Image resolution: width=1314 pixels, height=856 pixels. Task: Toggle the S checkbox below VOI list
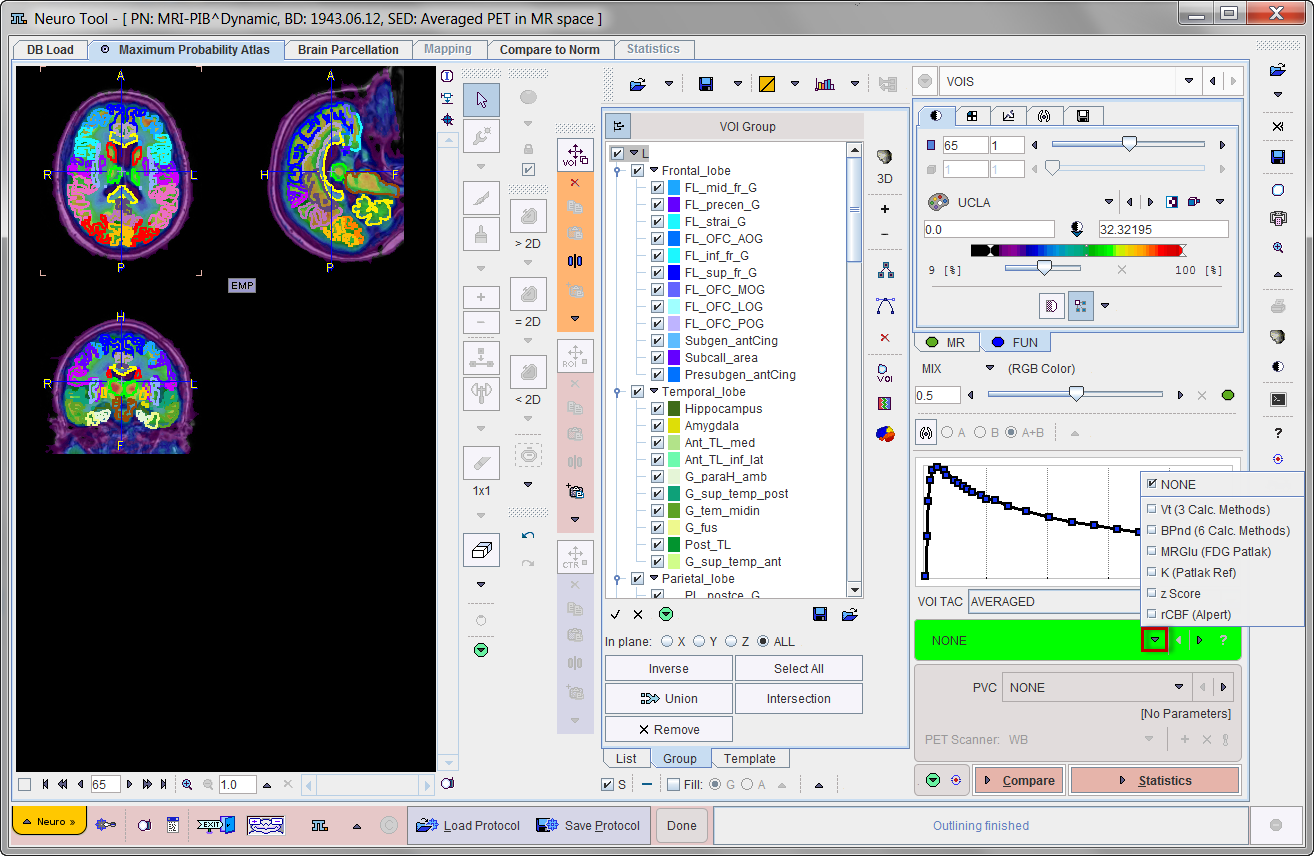click(607, 785)
